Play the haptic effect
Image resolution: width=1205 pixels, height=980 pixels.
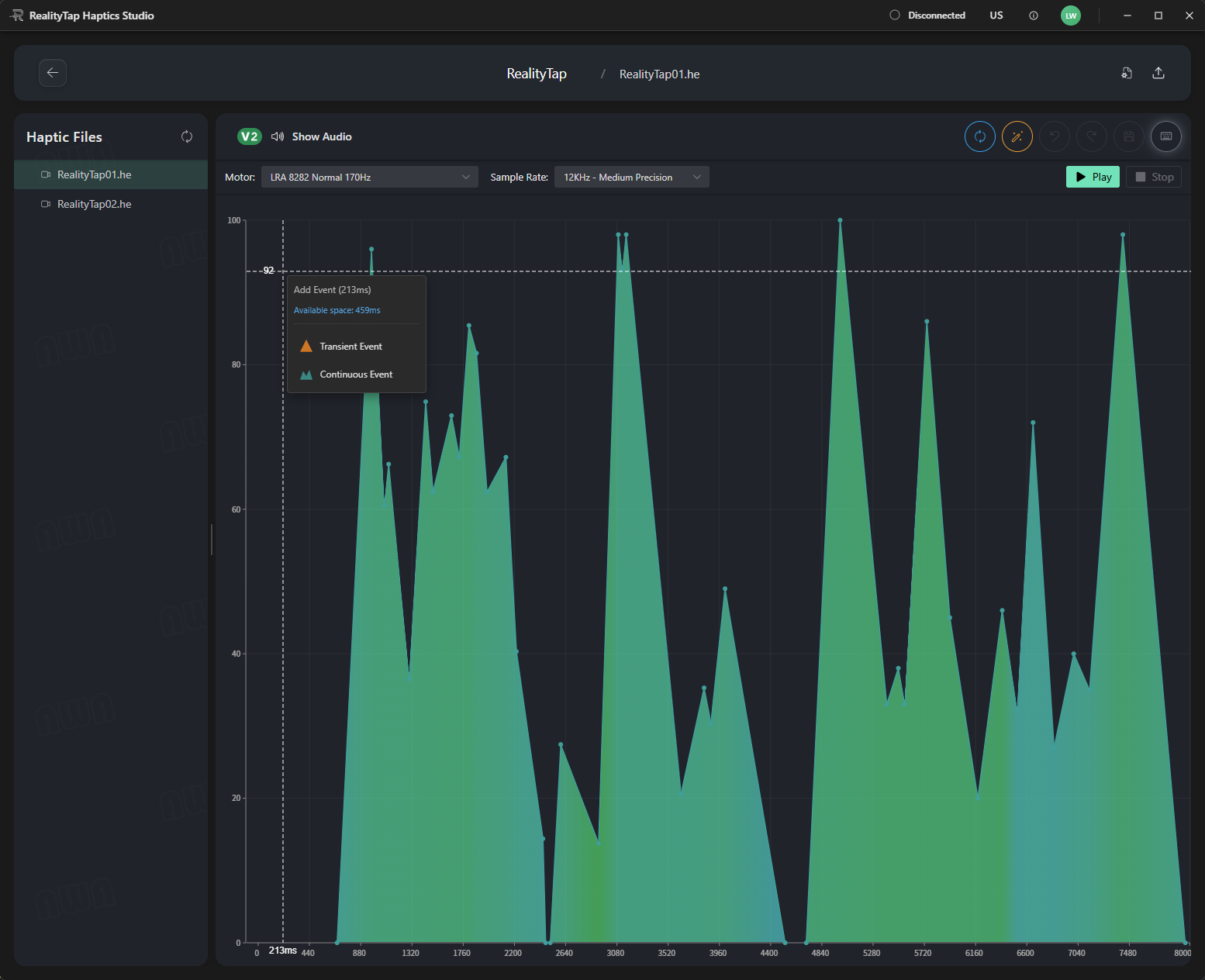1093,177
